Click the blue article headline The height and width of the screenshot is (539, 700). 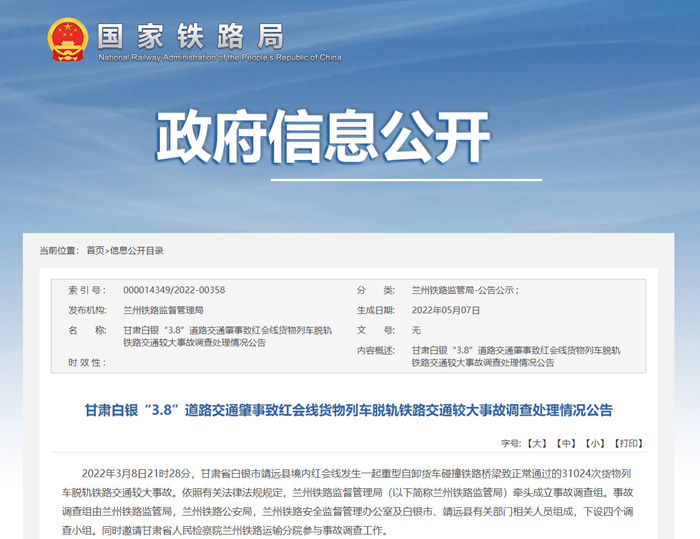[x=348, y=411]
